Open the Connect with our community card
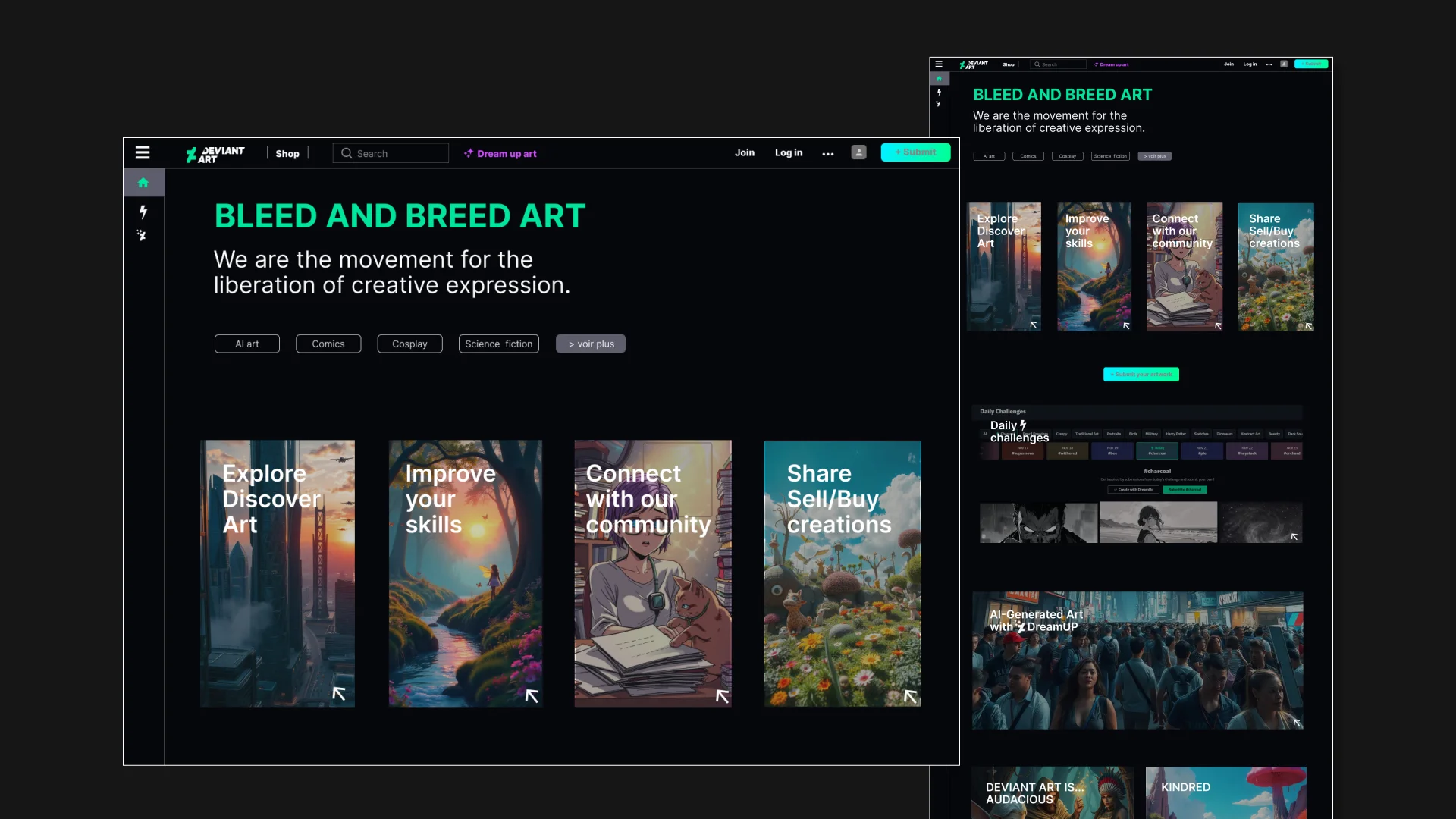Screen dimensions: 1456x819 tap(653, 574)
